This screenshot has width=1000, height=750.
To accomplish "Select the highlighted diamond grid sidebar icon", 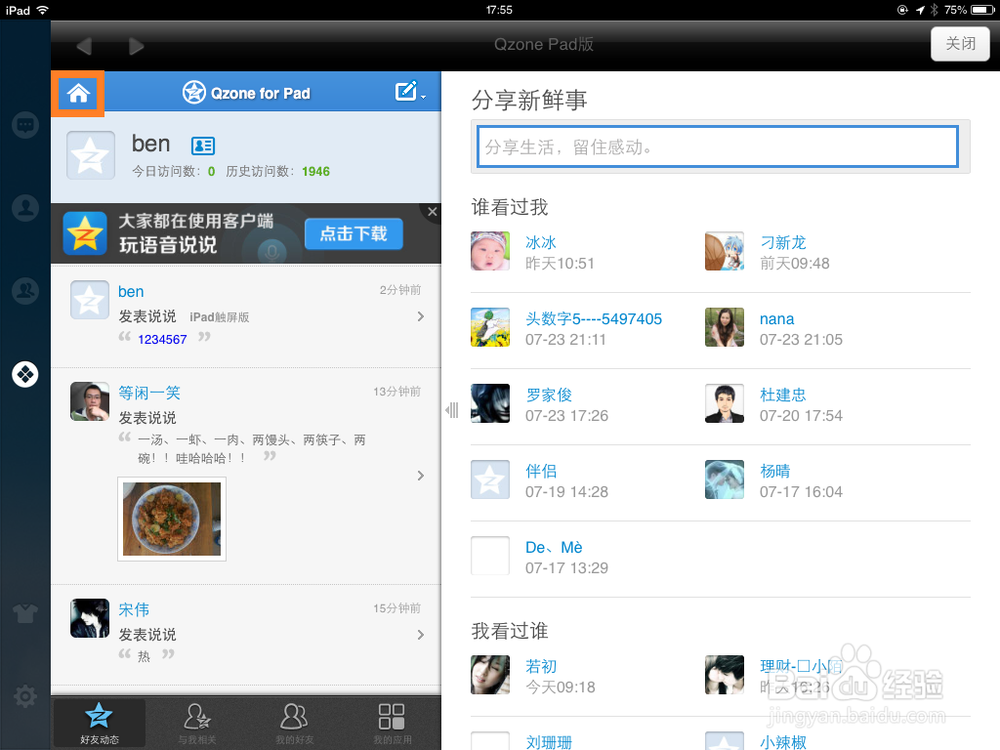I will point(25,374).
